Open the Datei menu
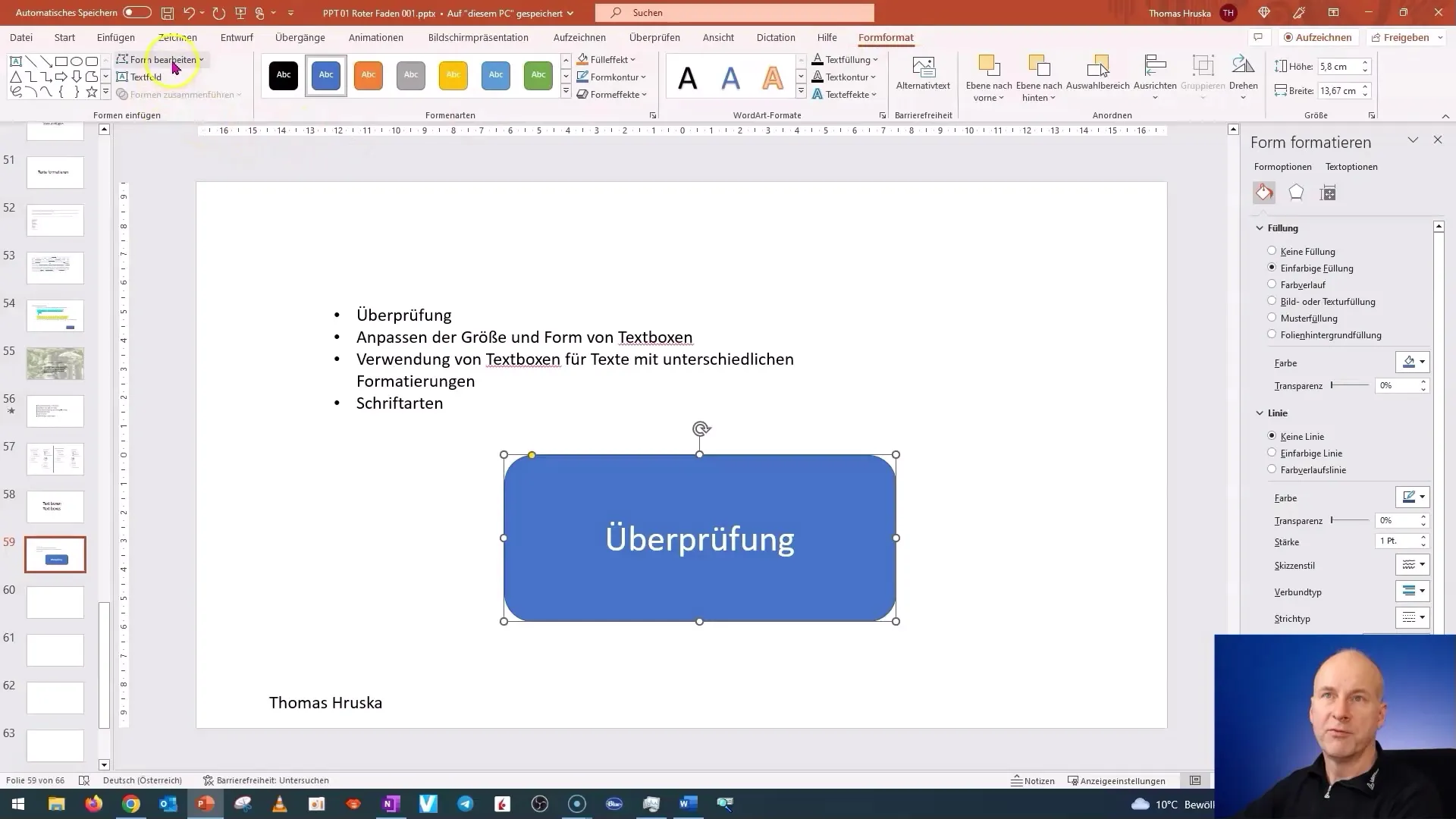This screenshot has height=819, width=1456. (x=21, y=37)
